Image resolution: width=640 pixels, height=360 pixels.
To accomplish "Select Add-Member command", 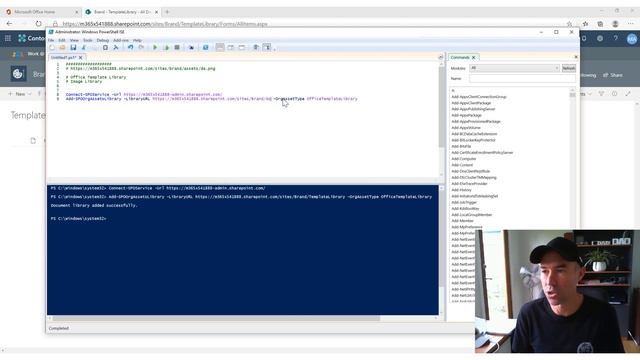I will click(462, 221).
